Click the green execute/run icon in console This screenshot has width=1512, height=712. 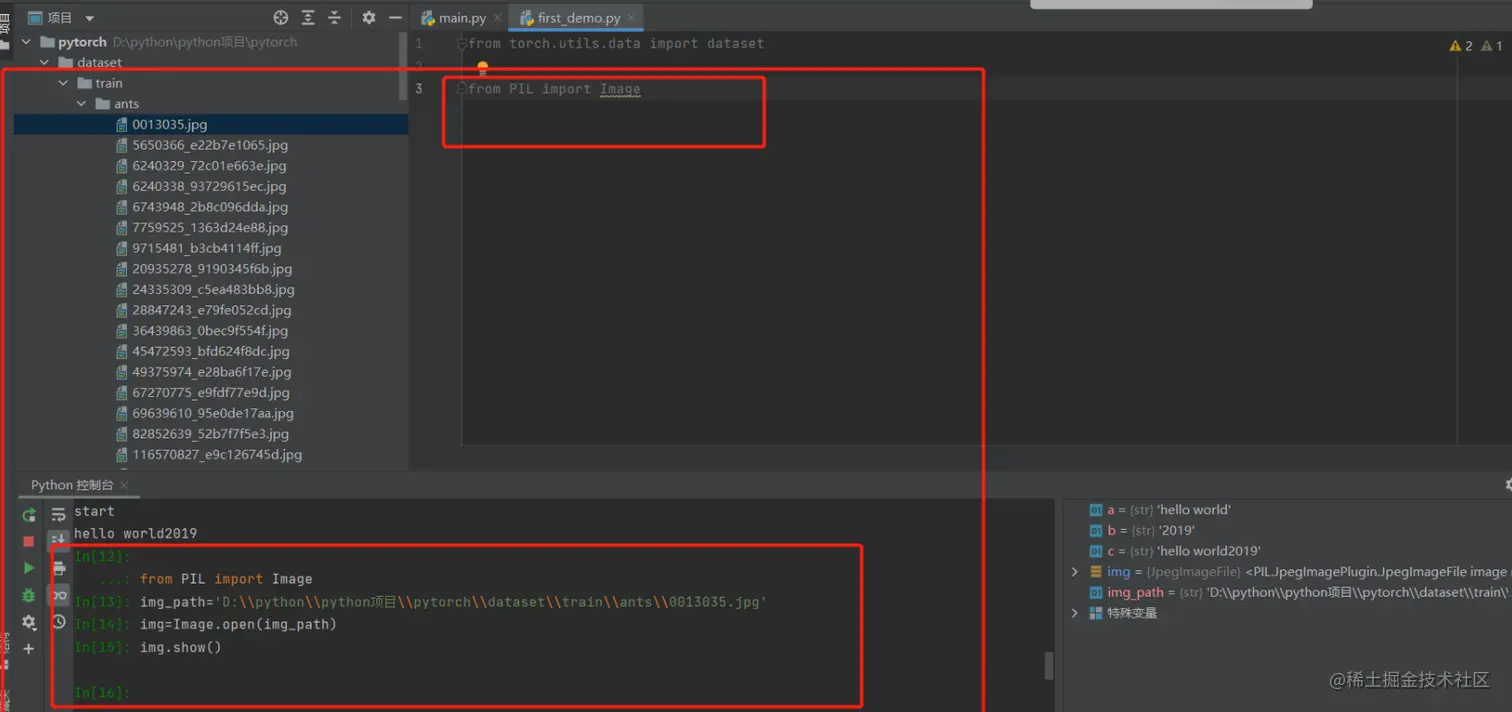(29, 568)
